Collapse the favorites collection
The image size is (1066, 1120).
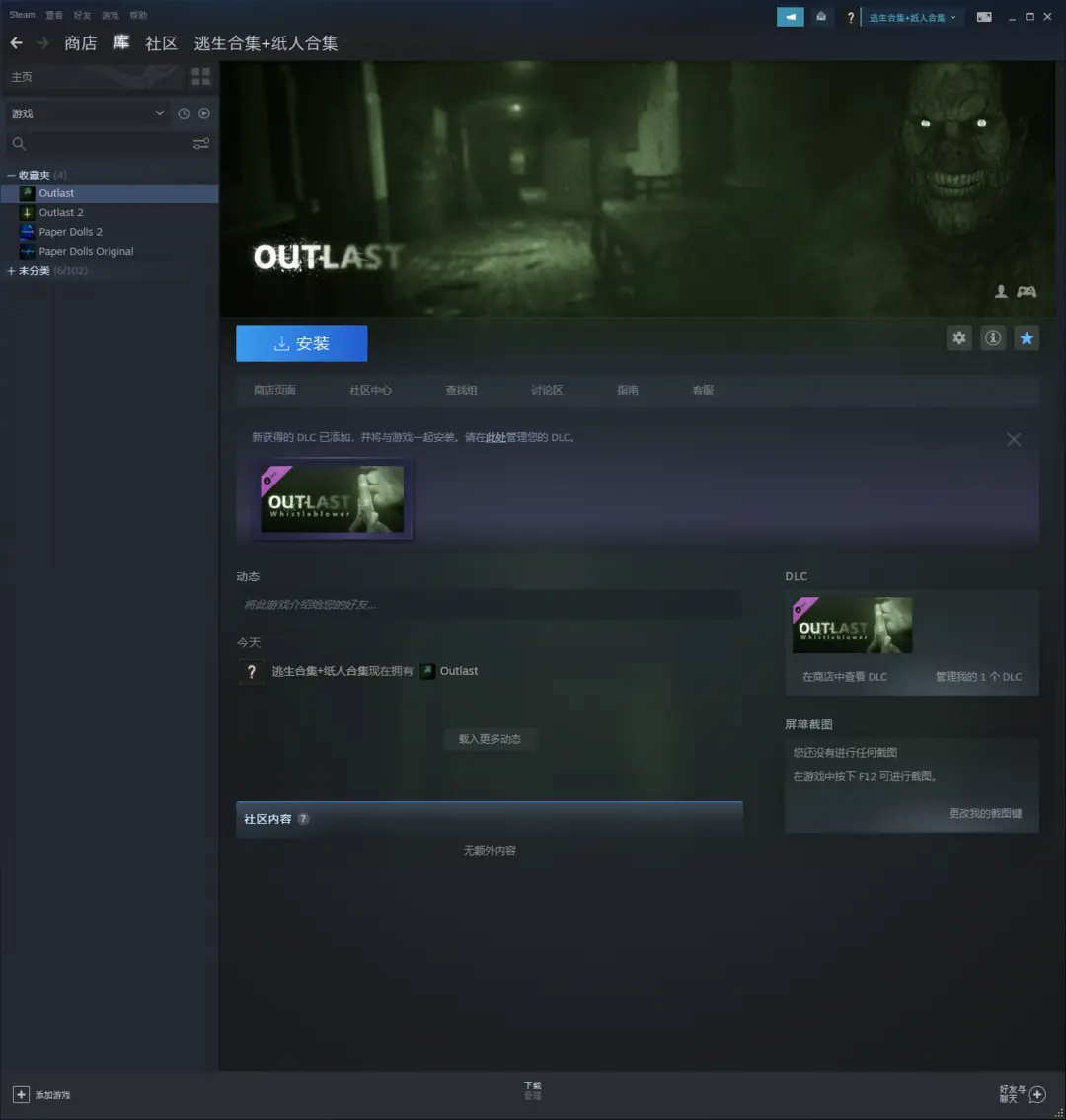click(11, 175)
